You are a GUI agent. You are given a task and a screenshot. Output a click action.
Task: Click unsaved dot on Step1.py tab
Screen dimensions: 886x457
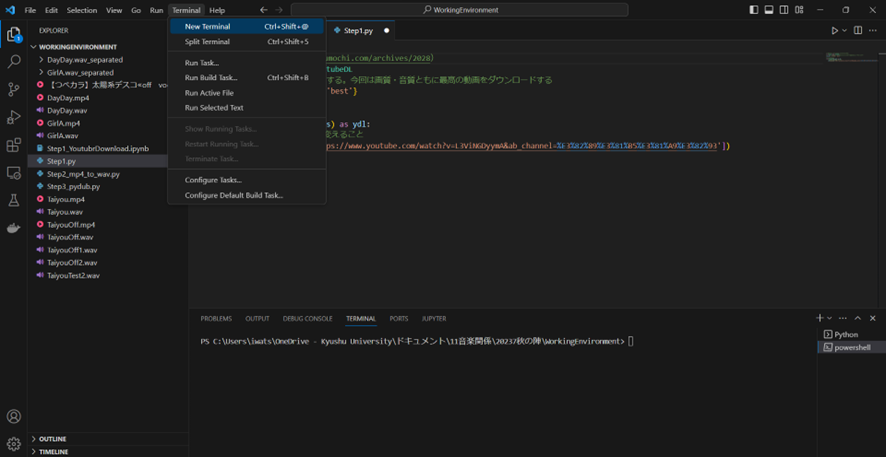(x=386, y=31)
